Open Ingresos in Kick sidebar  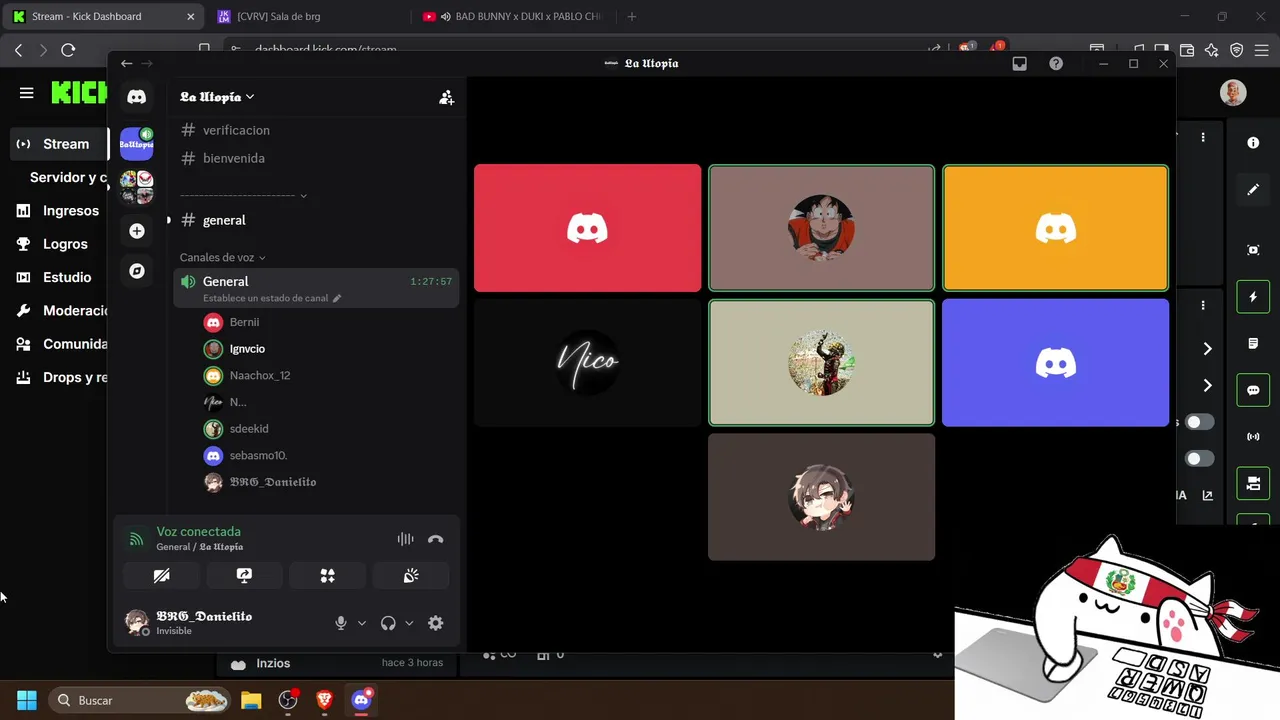coord(58,211)
